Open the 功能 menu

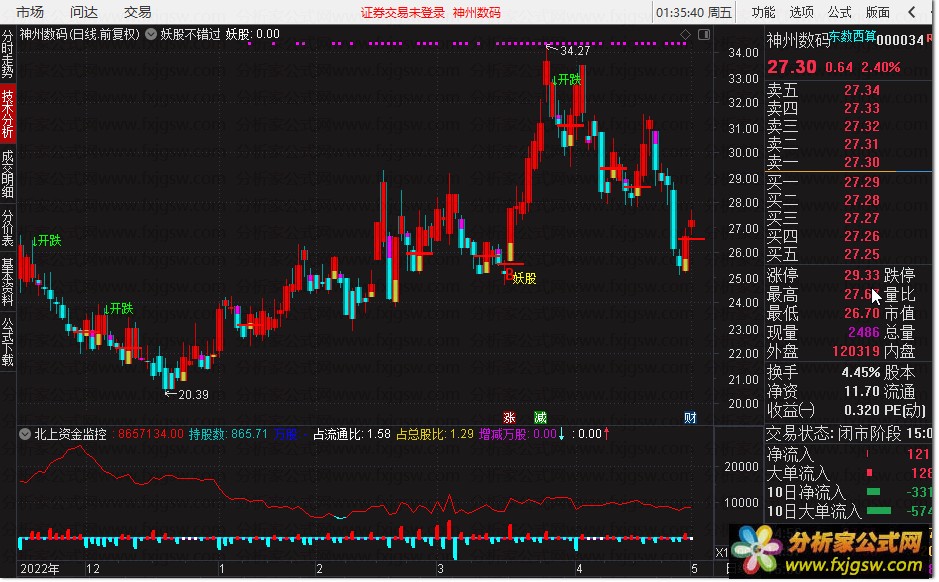click(764, 12)
